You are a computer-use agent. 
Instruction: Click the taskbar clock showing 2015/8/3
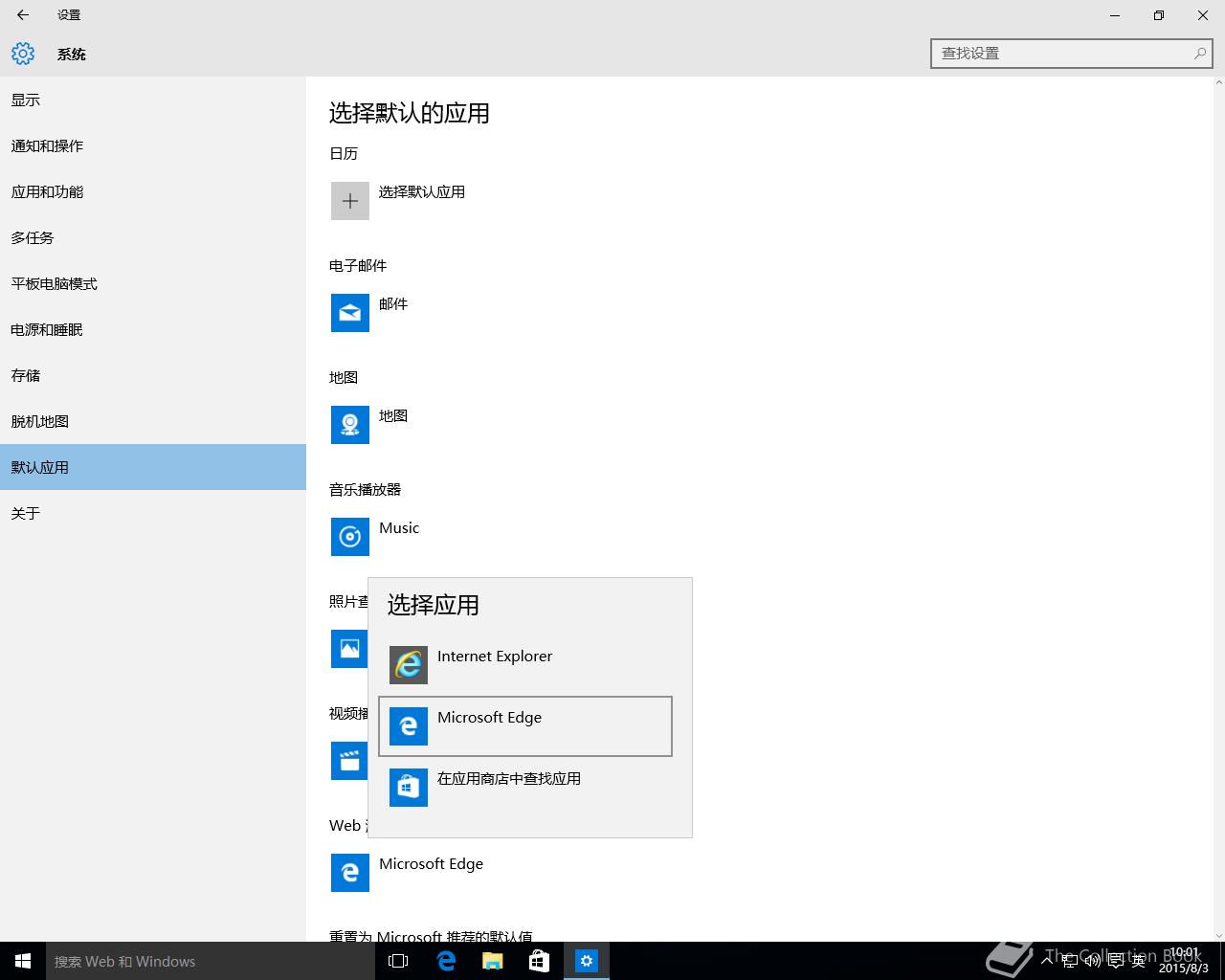1184,961
